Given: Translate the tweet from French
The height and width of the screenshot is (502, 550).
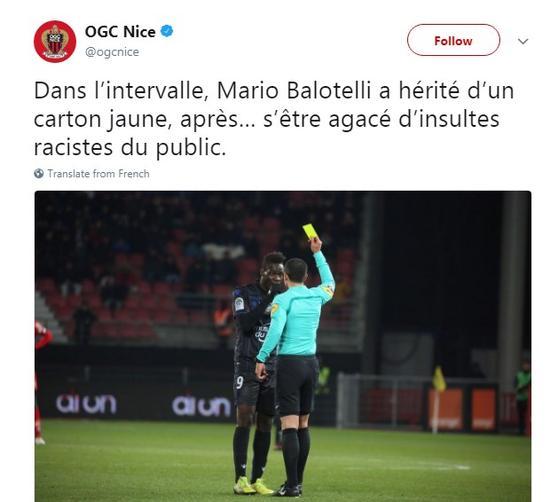Looking at the screenshot, I should click(98, 174).
